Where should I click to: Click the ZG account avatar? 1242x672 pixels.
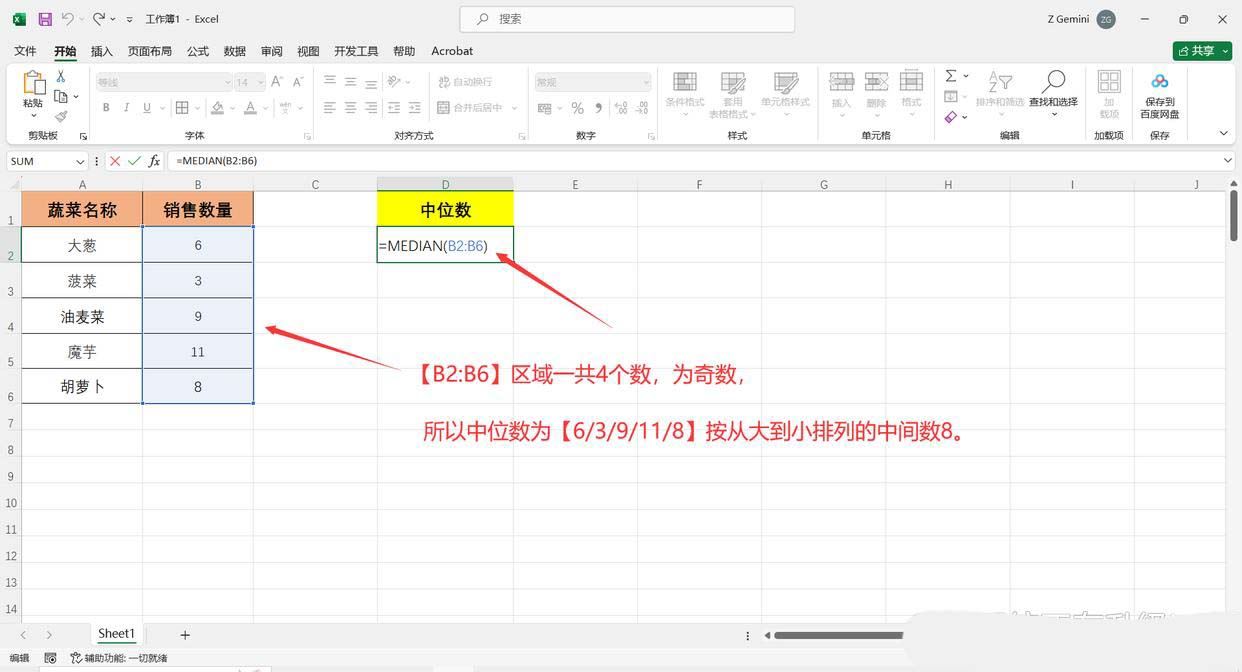click(1106, 19)
